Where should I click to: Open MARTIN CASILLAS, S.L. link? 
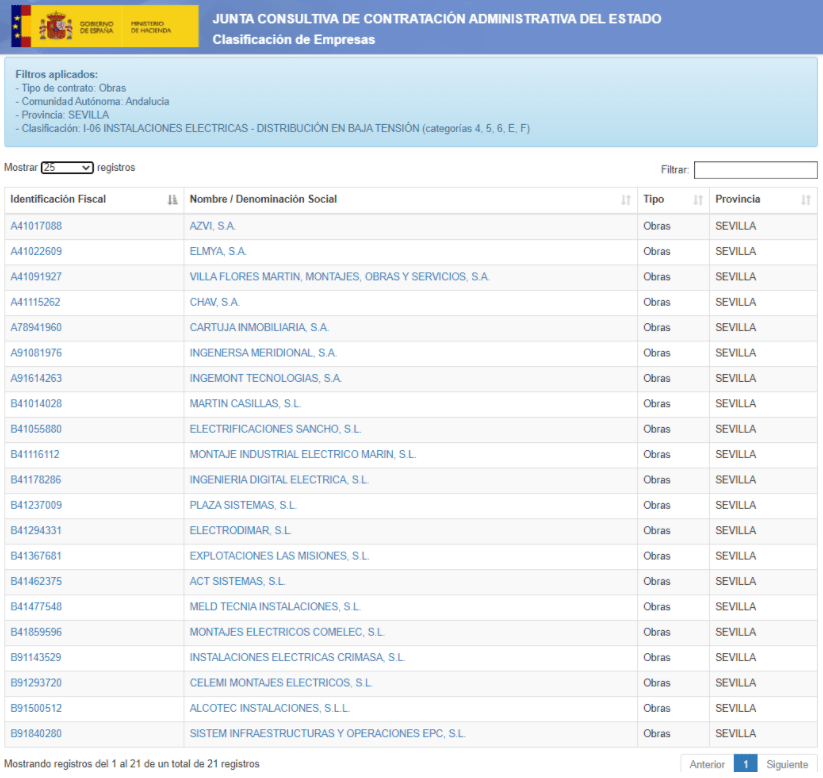[x=245, y=404]
